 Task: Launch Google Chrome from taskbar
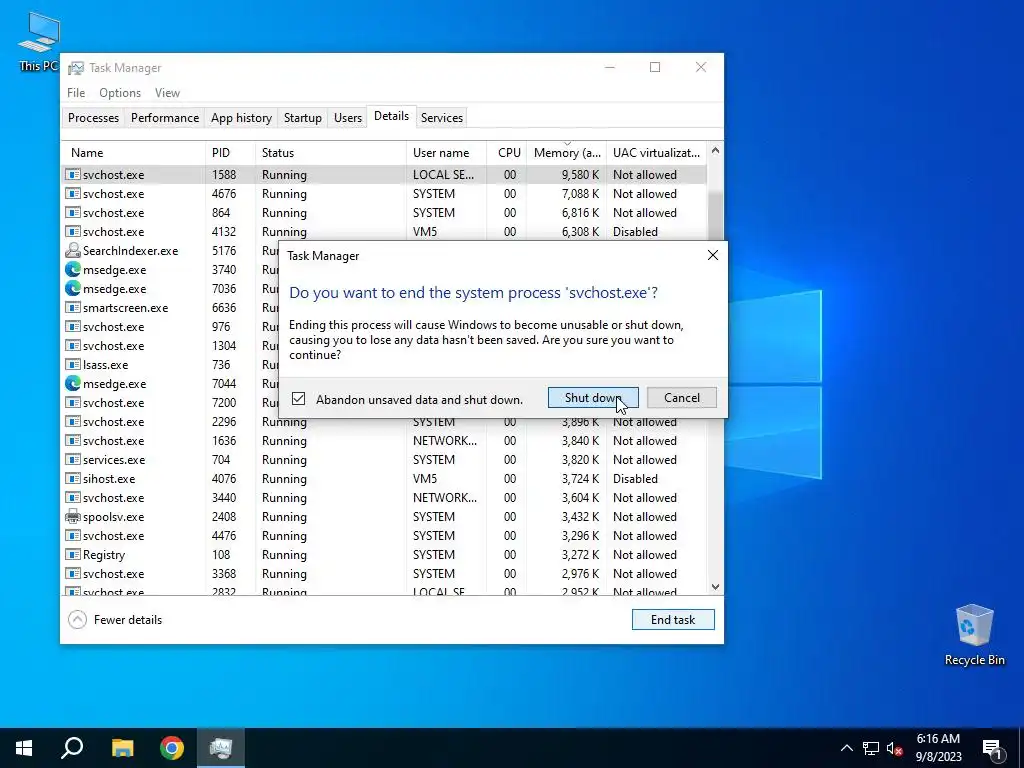pyautogui.click(x=172, y=748)
